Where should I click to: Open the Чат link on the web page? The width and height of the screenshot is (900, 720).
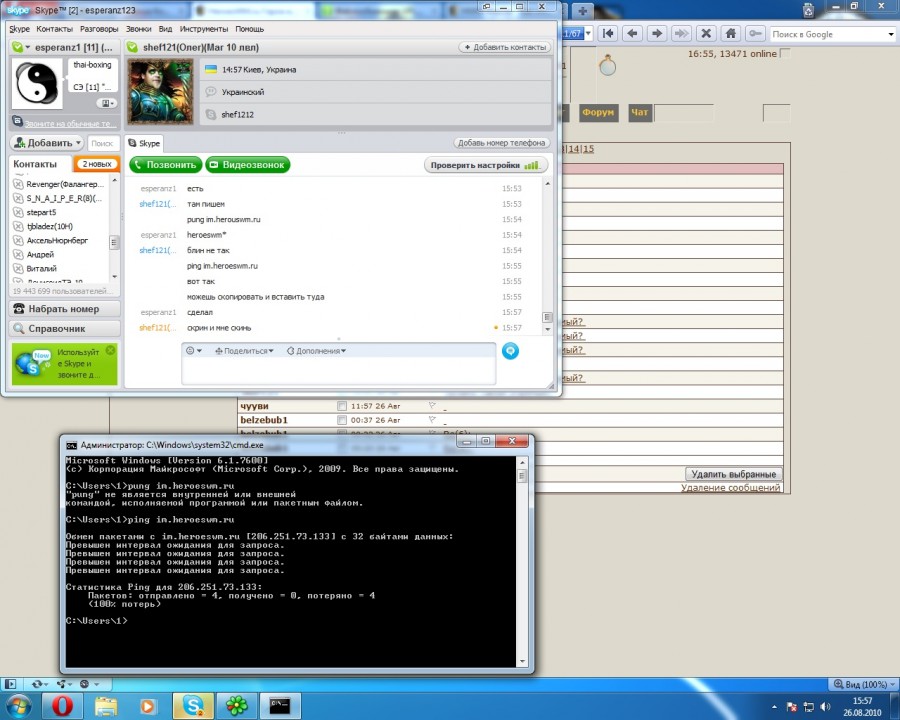[639, 113]
